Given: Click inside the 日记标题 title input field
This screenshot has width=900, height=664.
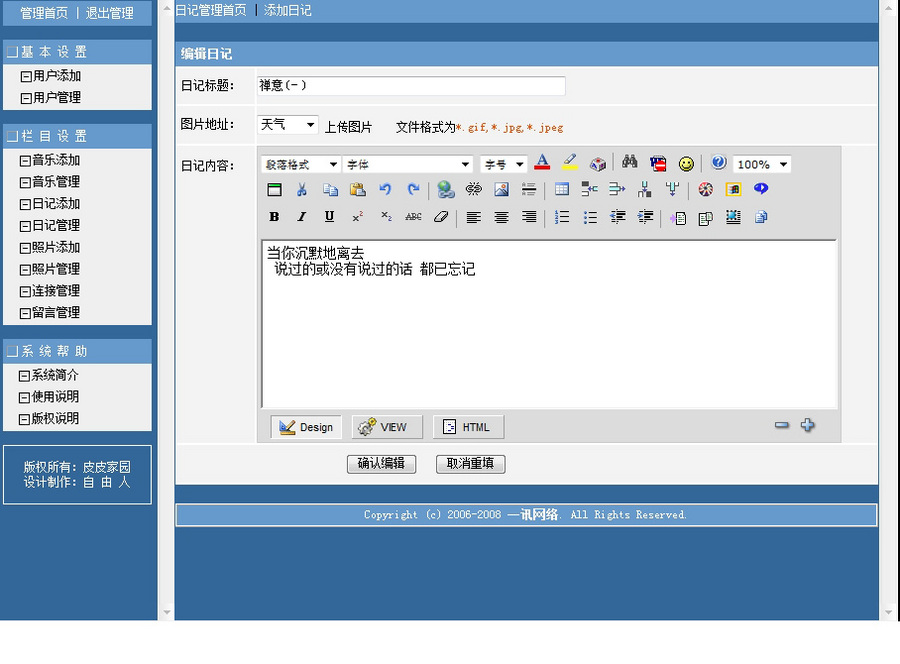Looking at the screenshot, I should [410, 86].
